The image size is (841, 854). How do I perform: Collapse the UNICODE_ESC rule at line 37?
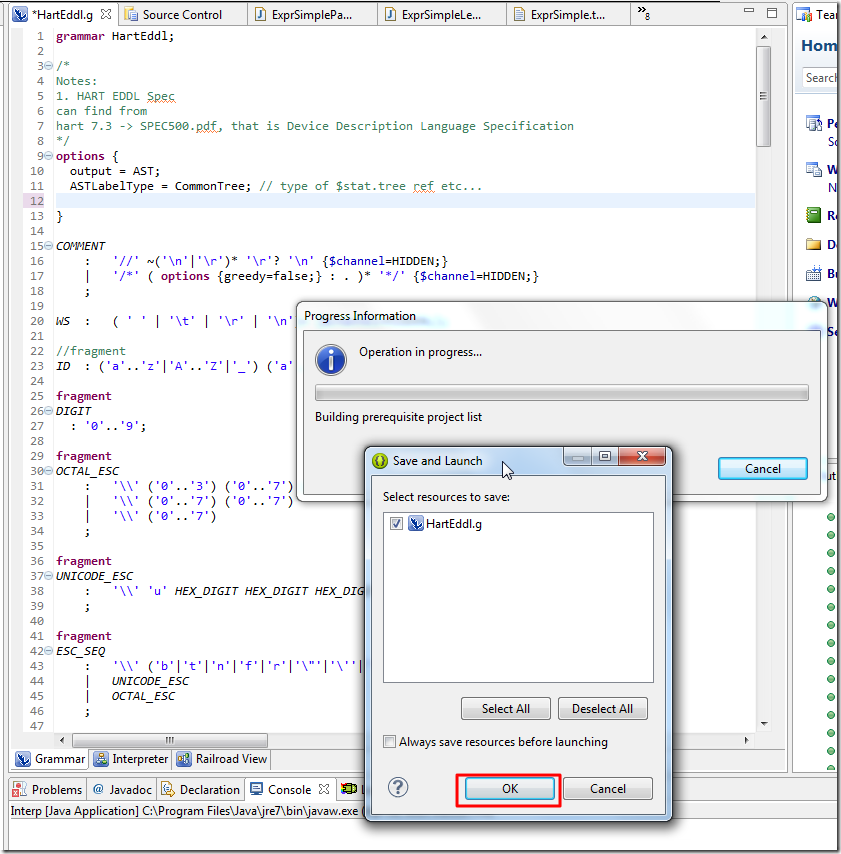coord(48,576)
